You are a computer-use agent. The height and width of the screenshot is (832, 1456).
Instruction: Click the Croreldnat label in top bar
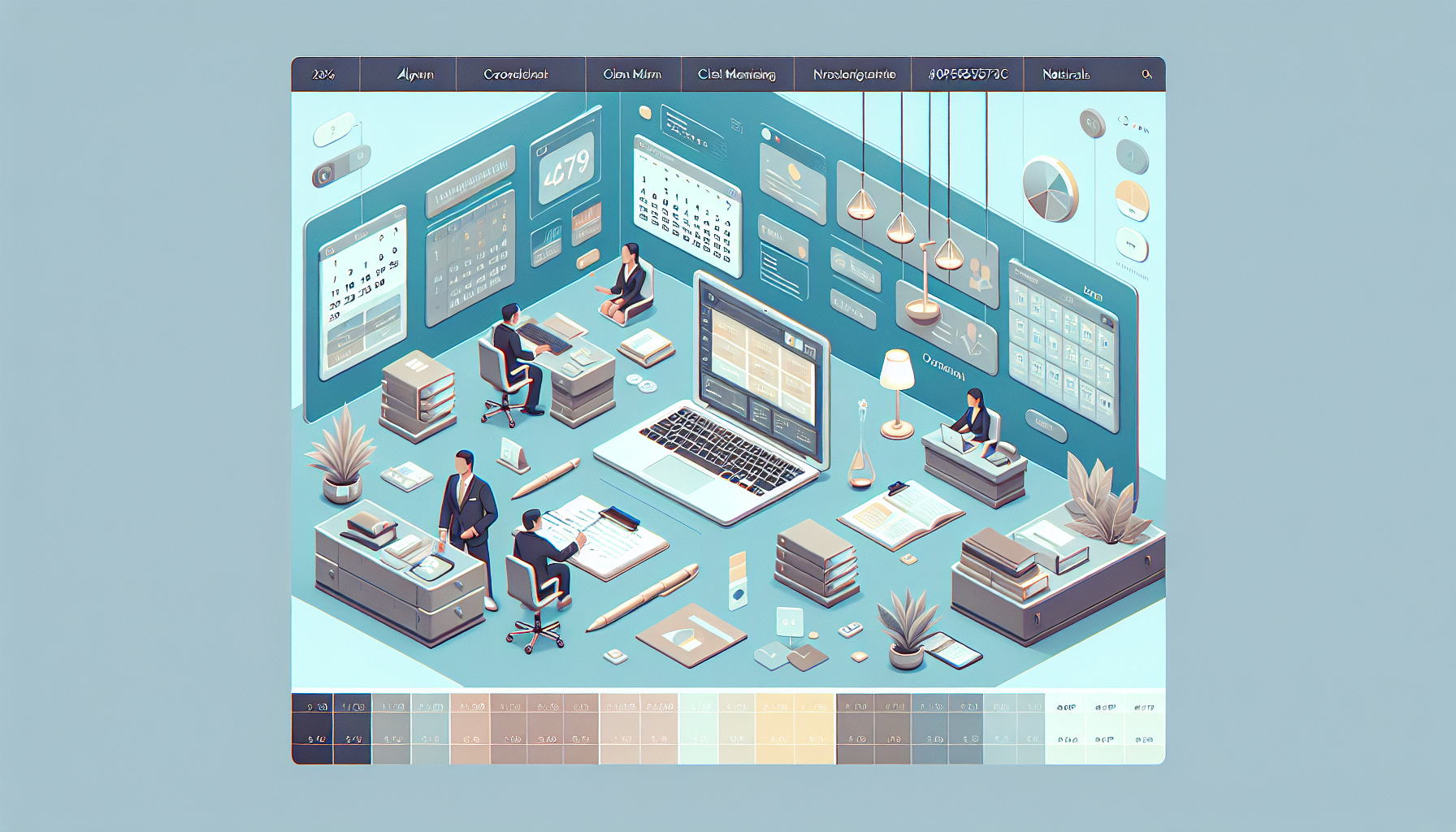click(516, 74)
